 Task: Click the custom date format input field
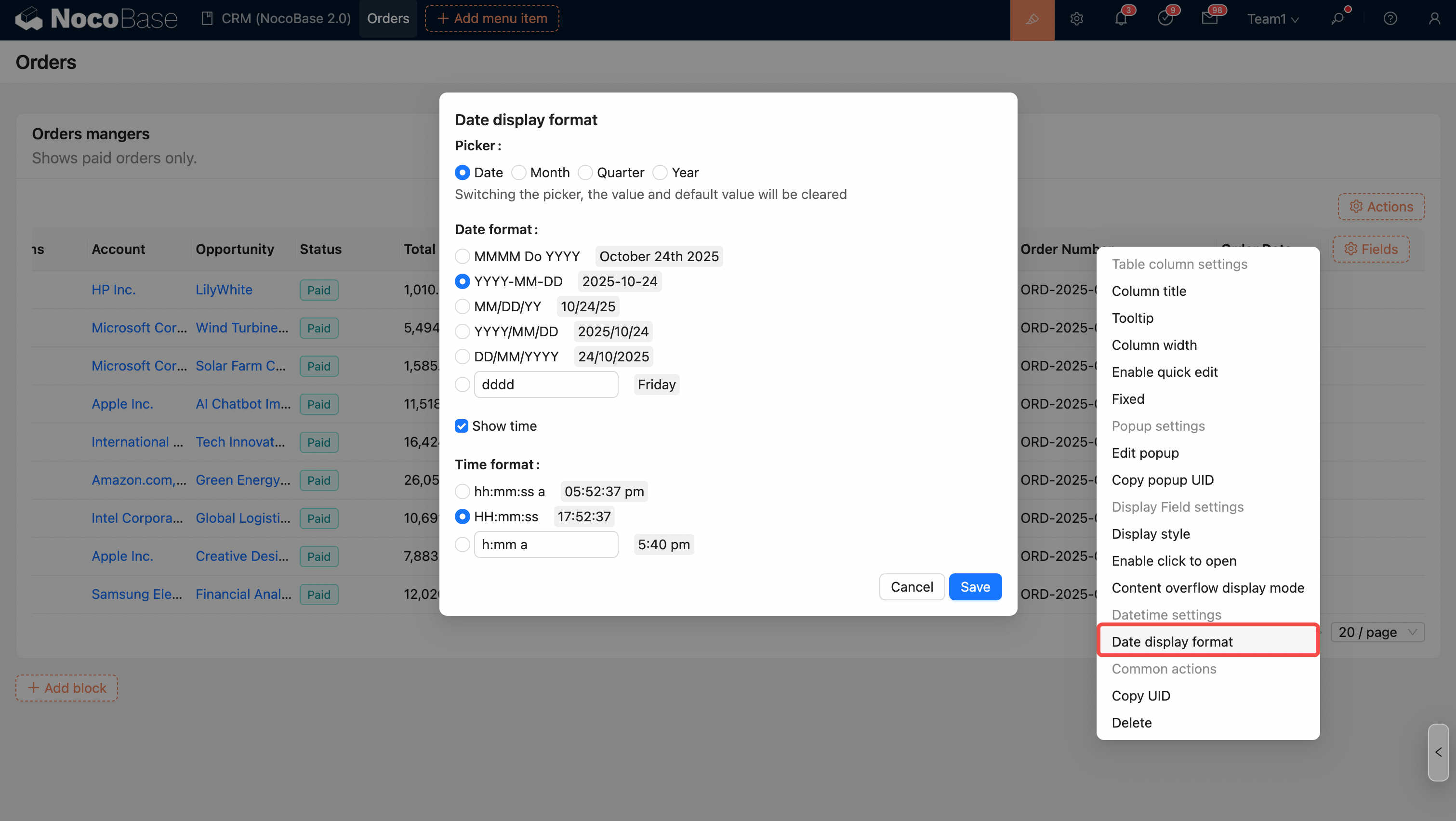tap(545, 385)
